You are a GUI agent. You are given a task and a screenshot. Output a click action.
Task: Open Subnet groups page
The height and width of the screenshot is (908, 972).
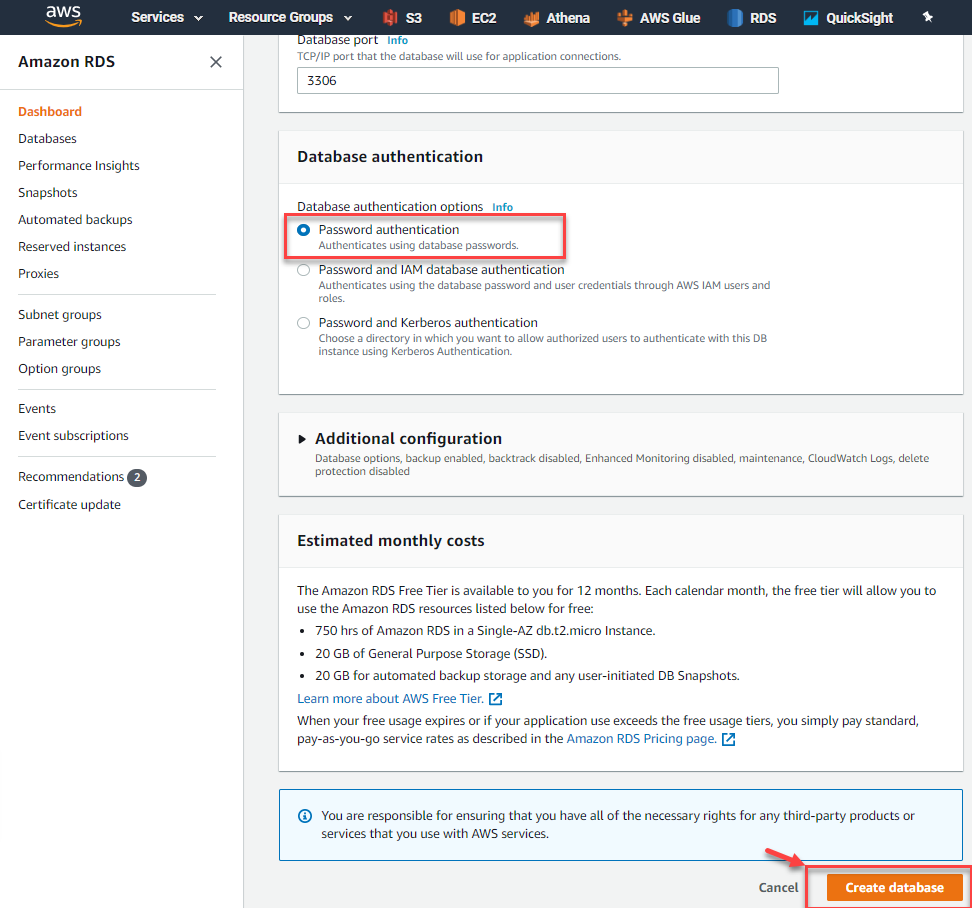[60, 315]
